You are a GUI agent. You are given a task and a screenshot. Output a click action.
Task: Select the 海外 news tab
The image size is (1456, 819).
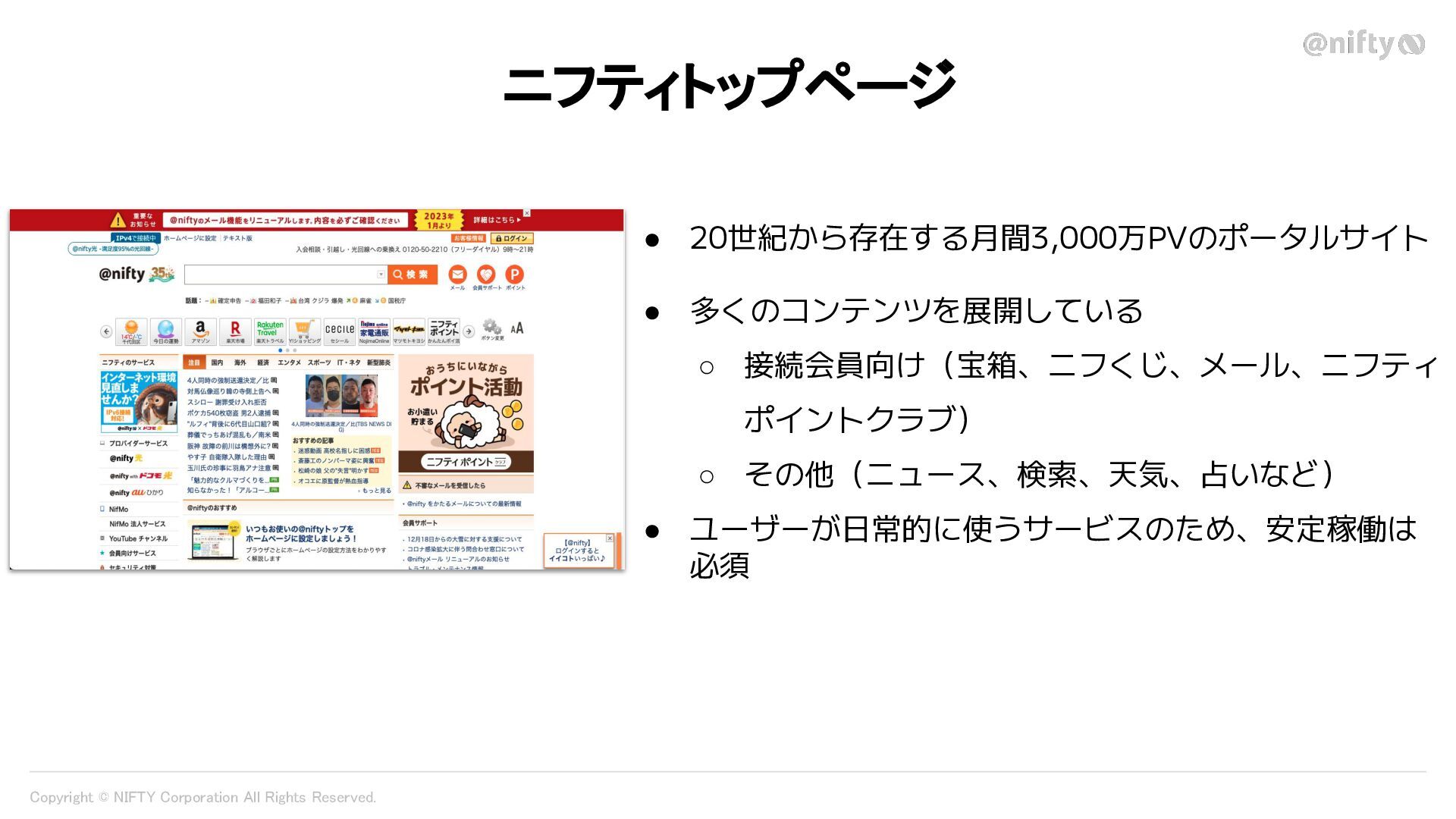point(240,362)
